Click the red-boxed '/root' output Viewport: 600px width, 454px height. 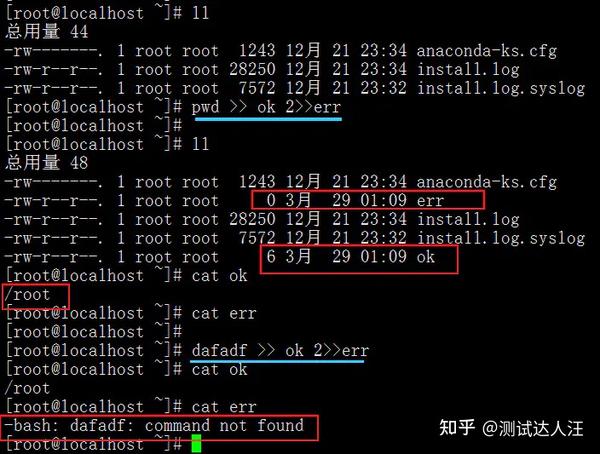(36, 296)
